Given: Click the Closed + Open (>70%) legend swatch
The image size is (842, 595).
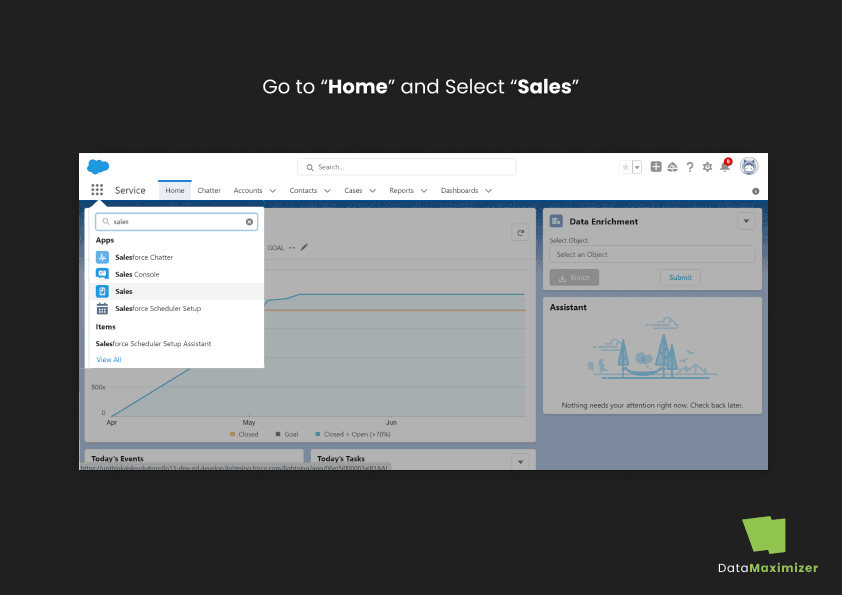Looking at the screenshot, I should pyautogui.click(x=318, y=434).
